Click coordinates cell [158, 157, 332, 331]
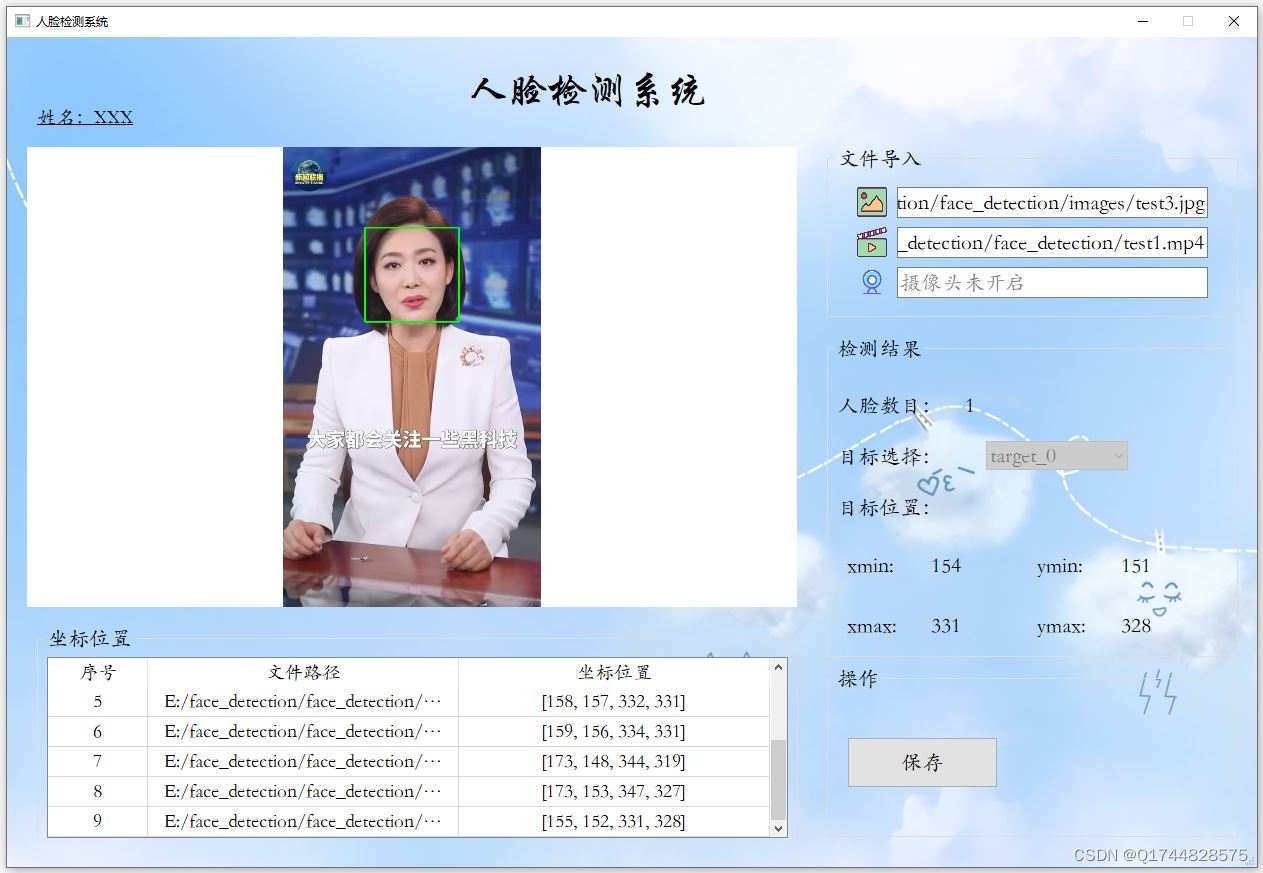This screenshot has height=873, width=1263. [x=614, y=702]
